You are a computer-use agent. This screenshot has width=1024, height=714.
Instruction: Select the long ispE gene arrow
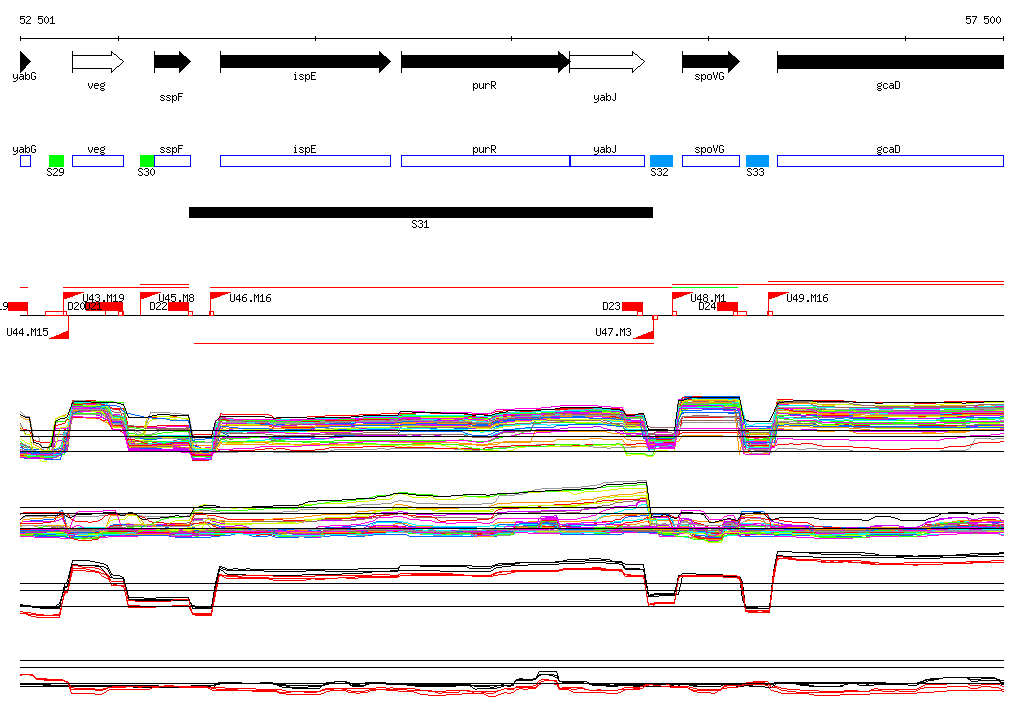[x=305, y=62]
